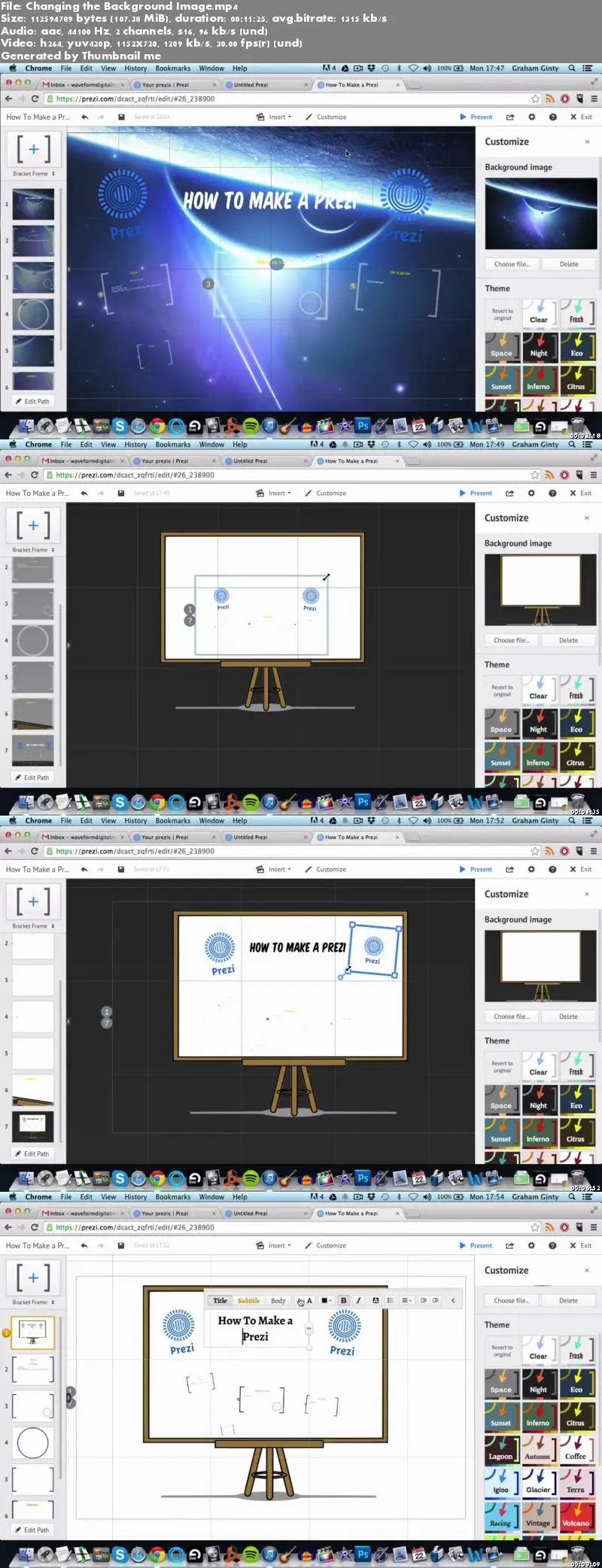Open the text alignment dropdown
Viewport: 602px width, 1568px height.
(406, 1300)
